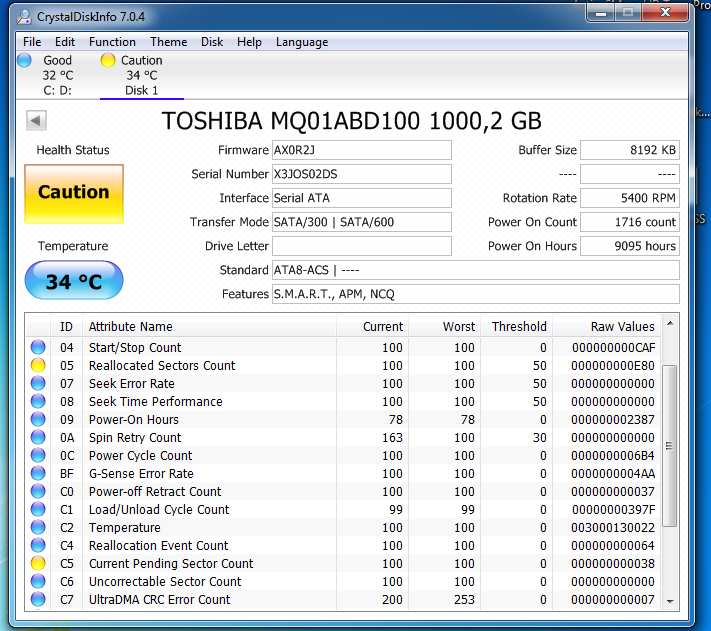Click the TOSHIBA MQ01ABD100 1000,2 GB title
This screenshot has width=711, height=631.
352,121
